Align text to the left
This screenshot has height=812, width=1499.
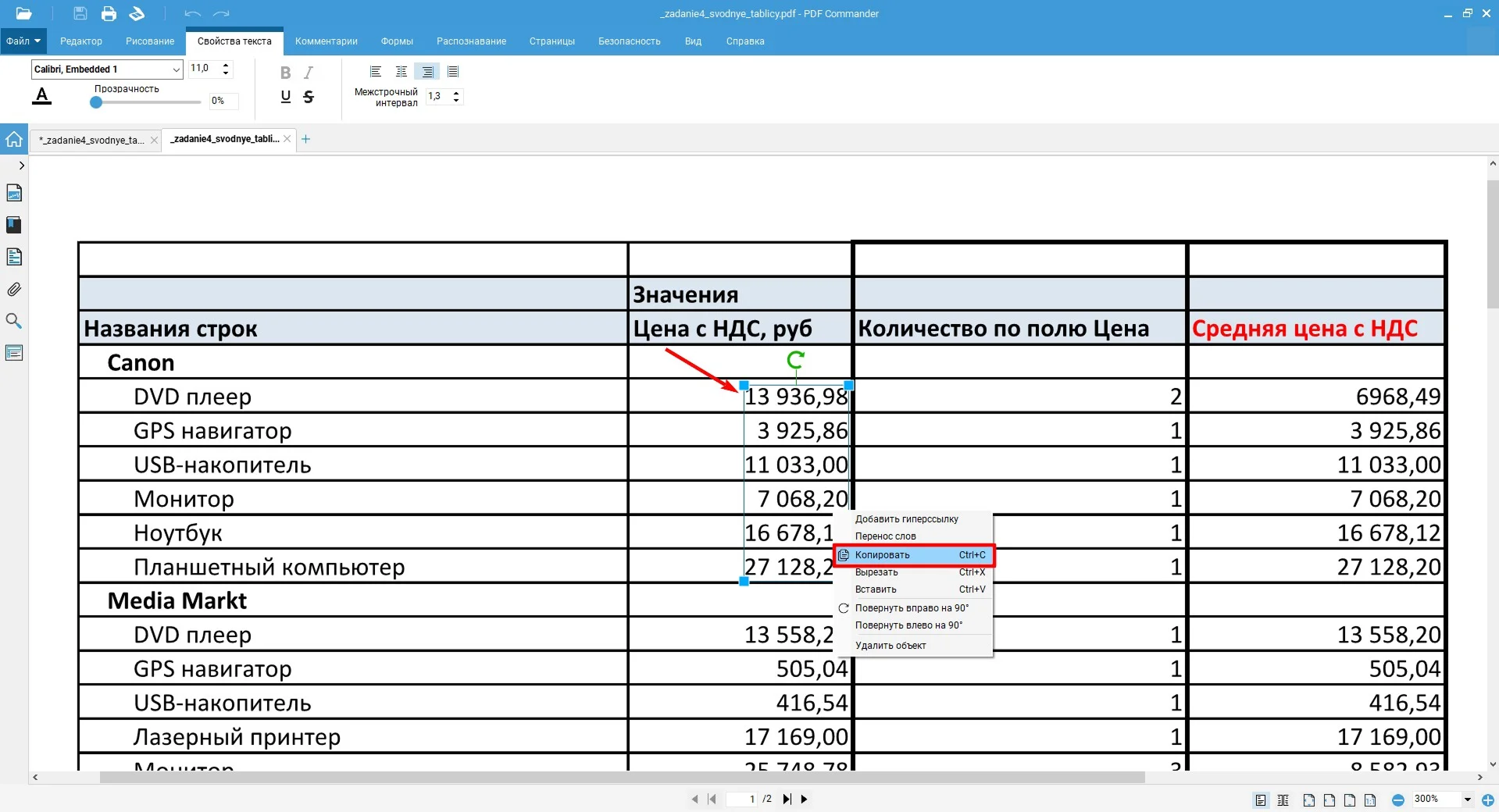[376, 72]
